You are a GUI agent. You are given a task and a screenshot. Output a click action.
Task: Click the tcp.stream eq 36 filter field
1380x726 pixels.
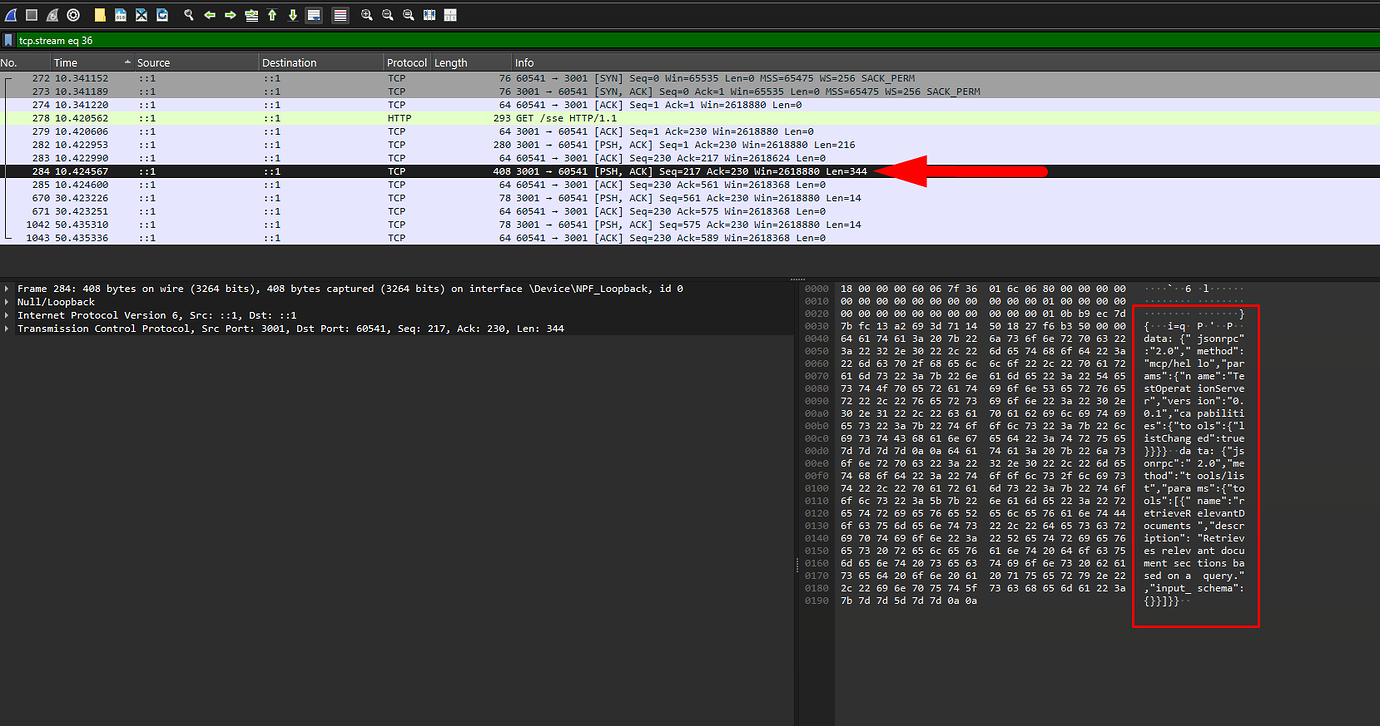coord(200,41)
